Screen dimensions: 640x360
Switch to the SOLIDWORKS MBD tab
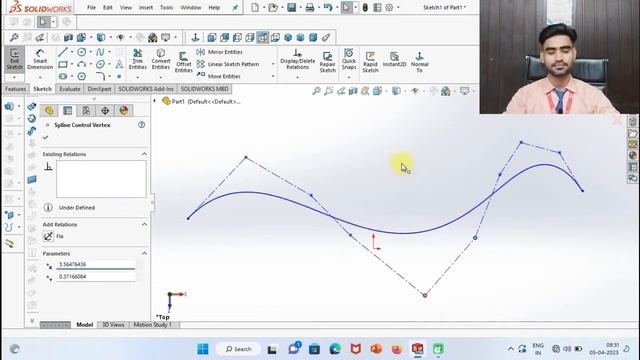(x=204, y=89)
